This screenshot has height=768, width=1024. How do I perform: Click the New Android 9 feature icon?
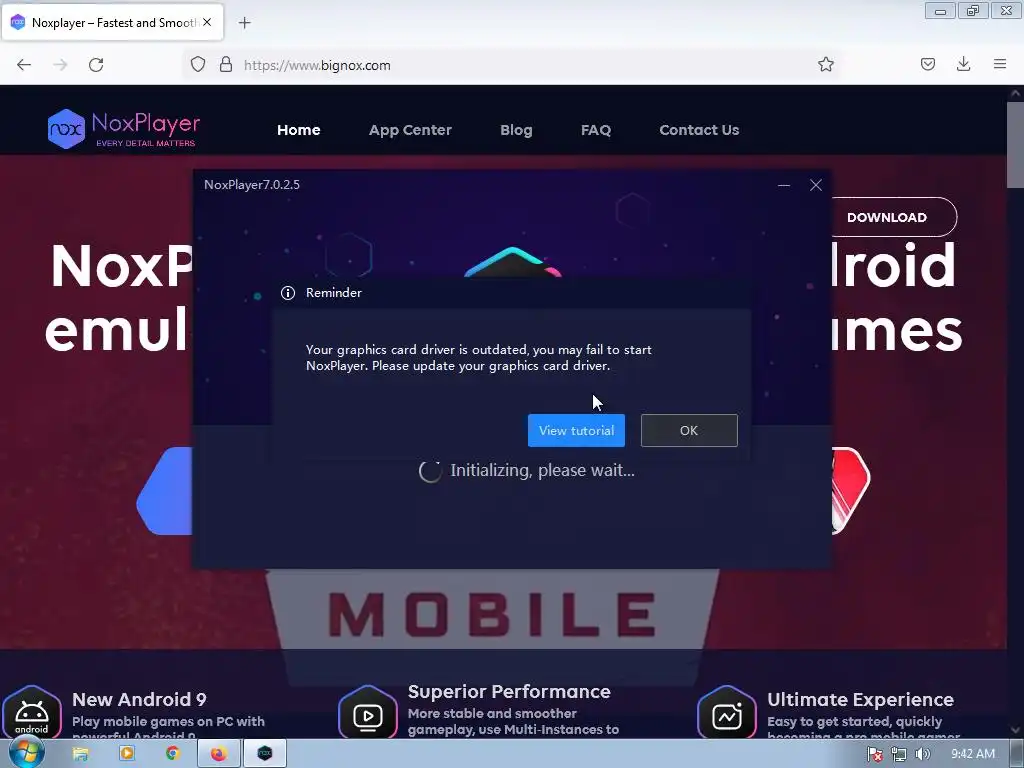tap(31, 714)
